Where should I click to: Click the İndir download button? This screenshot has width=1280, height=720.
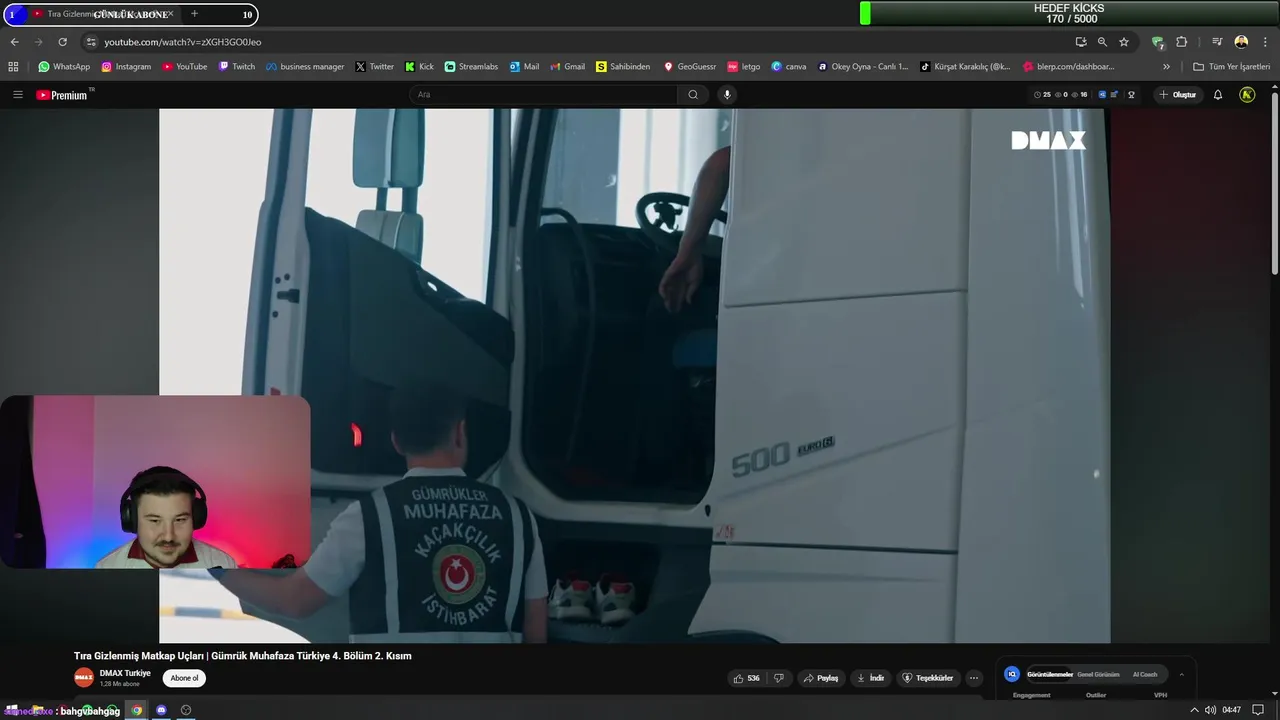(x=870, y=678)
